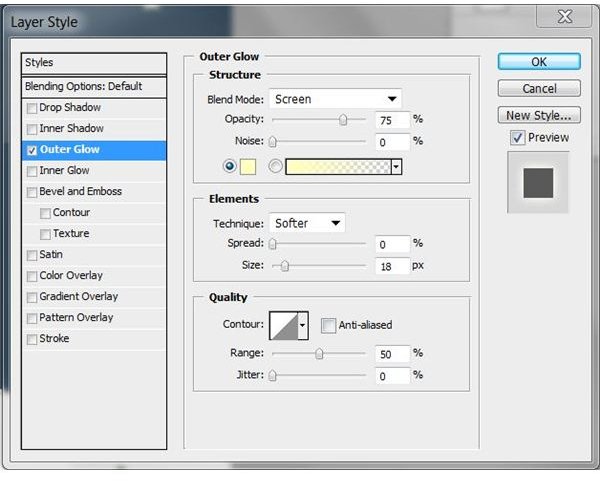Enable the Color Overlay checkbox

32,277
